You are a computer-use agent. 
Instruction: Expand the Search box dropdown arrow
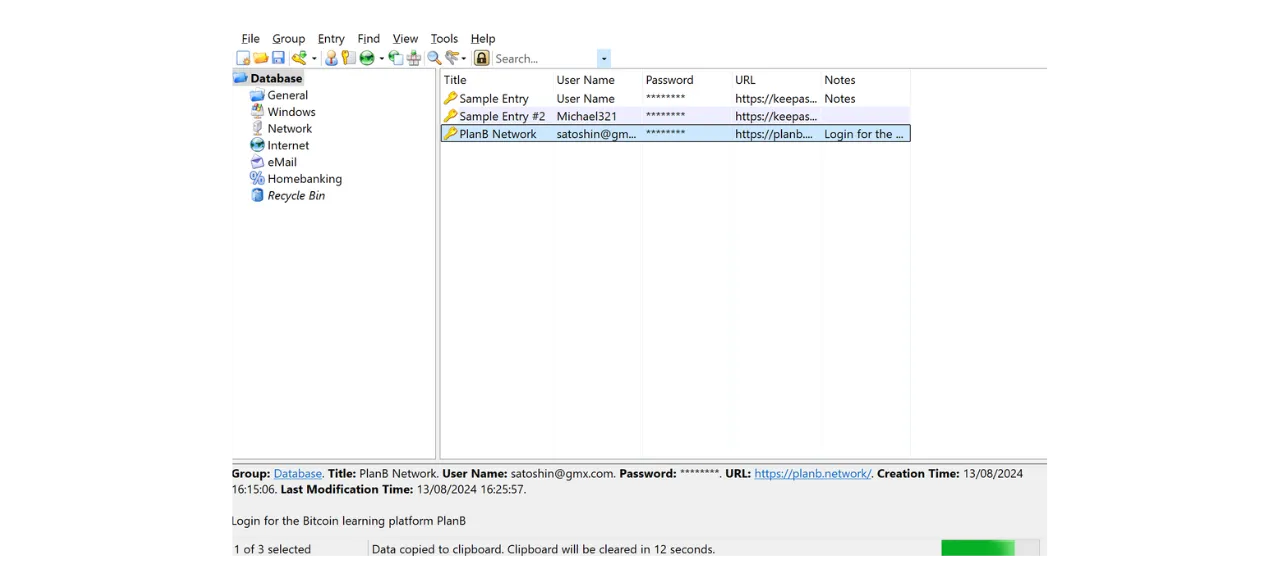tap(603, 58)
